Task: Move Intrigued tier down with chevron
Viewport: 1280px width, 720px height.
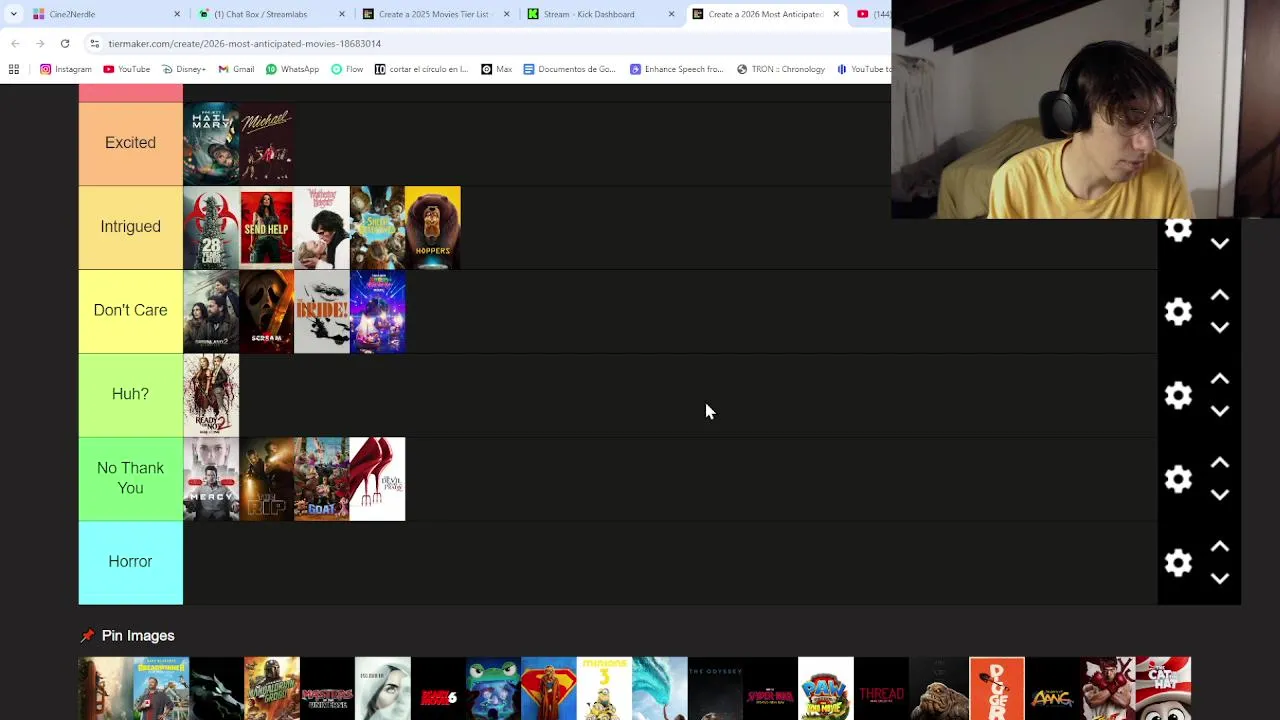Action: point(1220,243)
